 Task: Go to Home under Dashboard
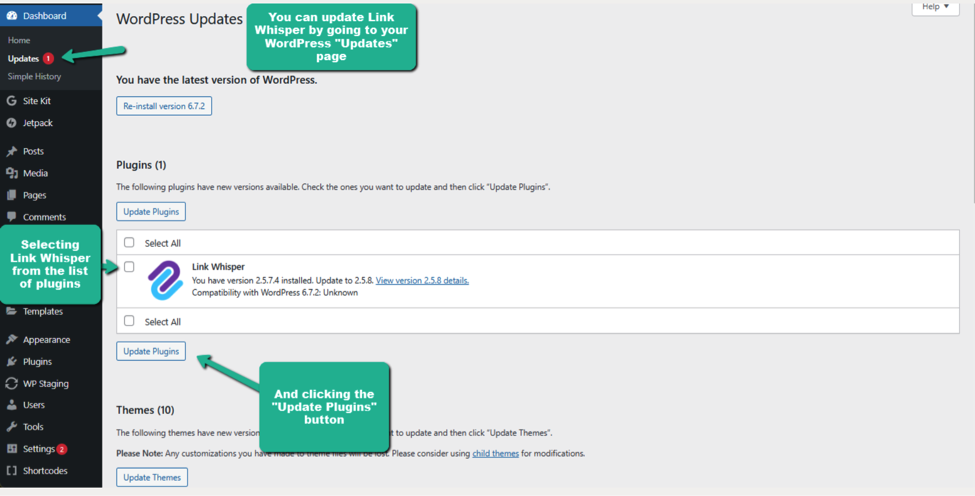(x=19, y=40)
